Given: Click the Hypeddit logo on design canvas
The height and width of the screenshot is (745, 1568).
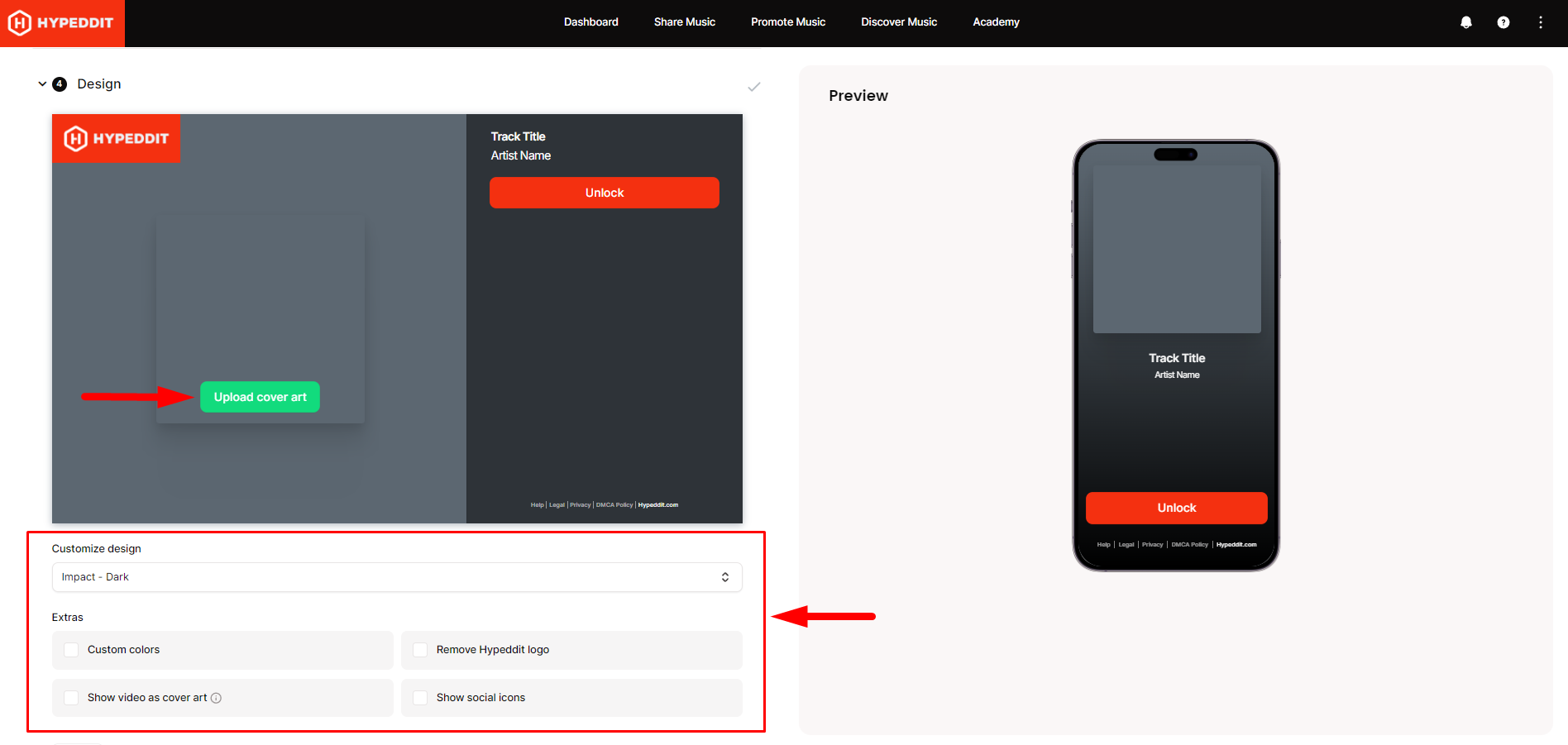Looking at the screenshot, I should 117,139.
